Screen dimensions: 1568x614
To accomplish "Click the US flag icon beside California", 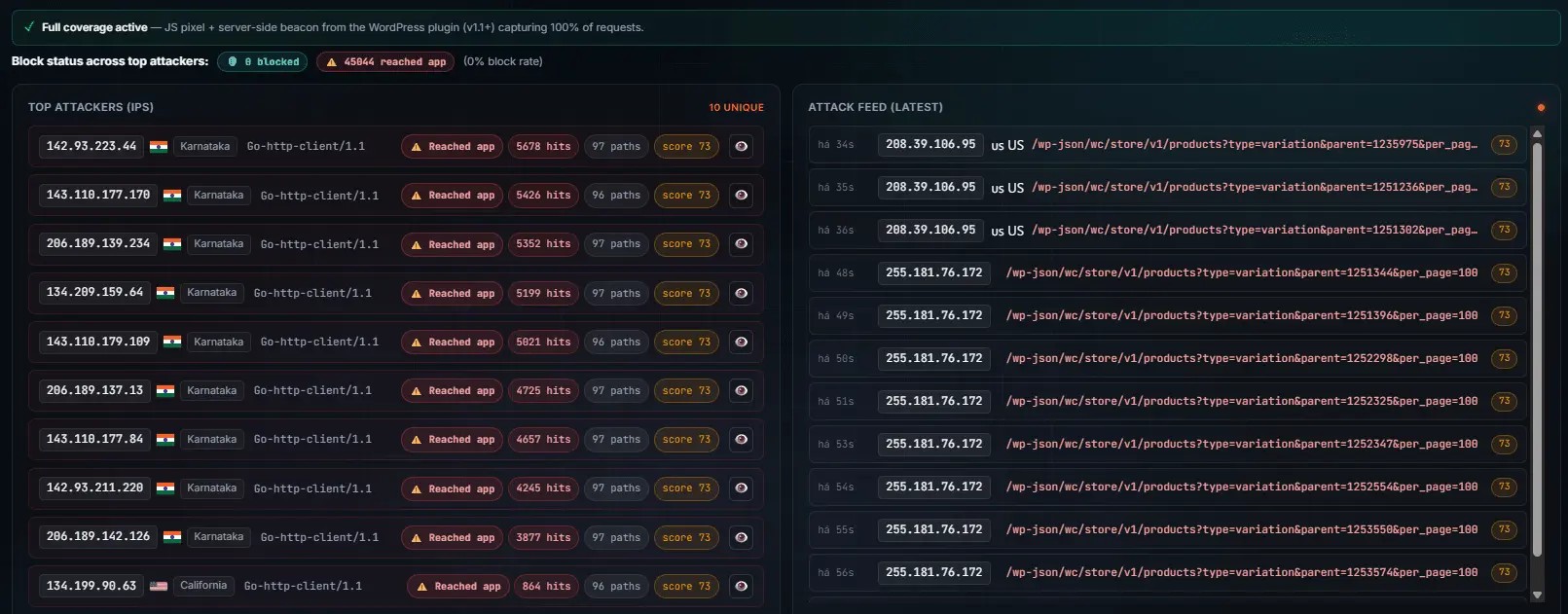I will pos(159,586).
